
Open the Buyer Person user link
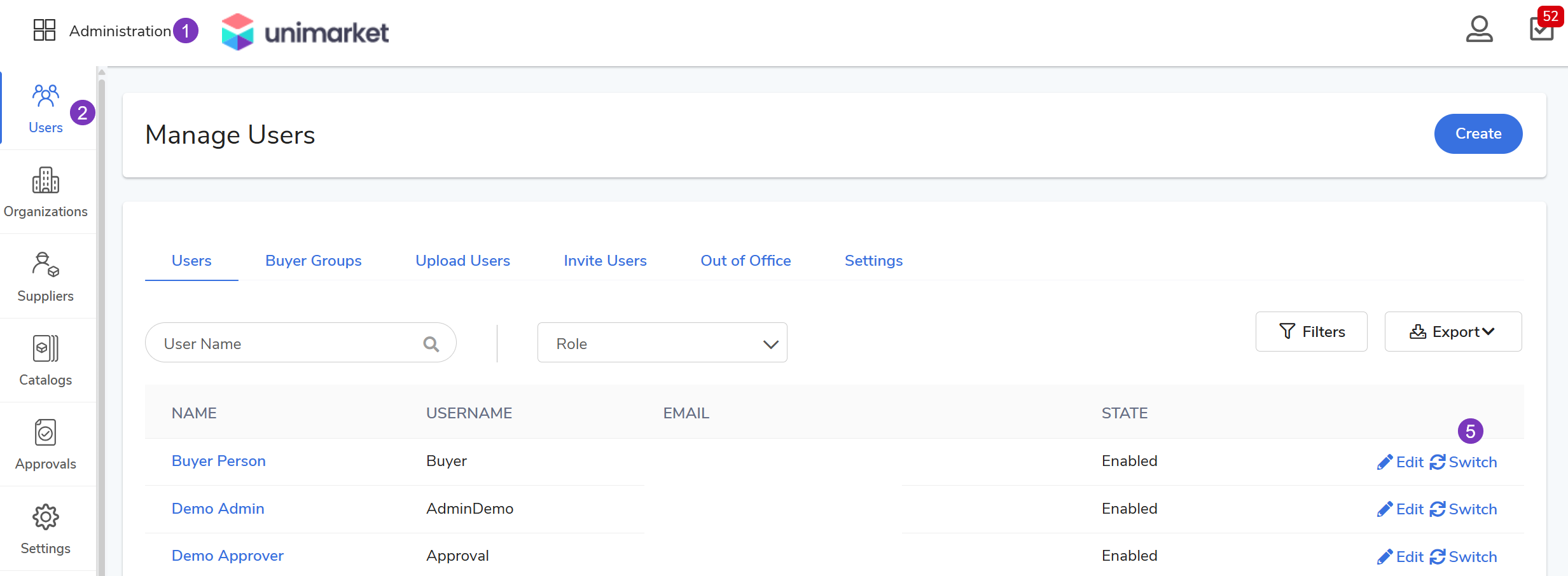point(219,461)
